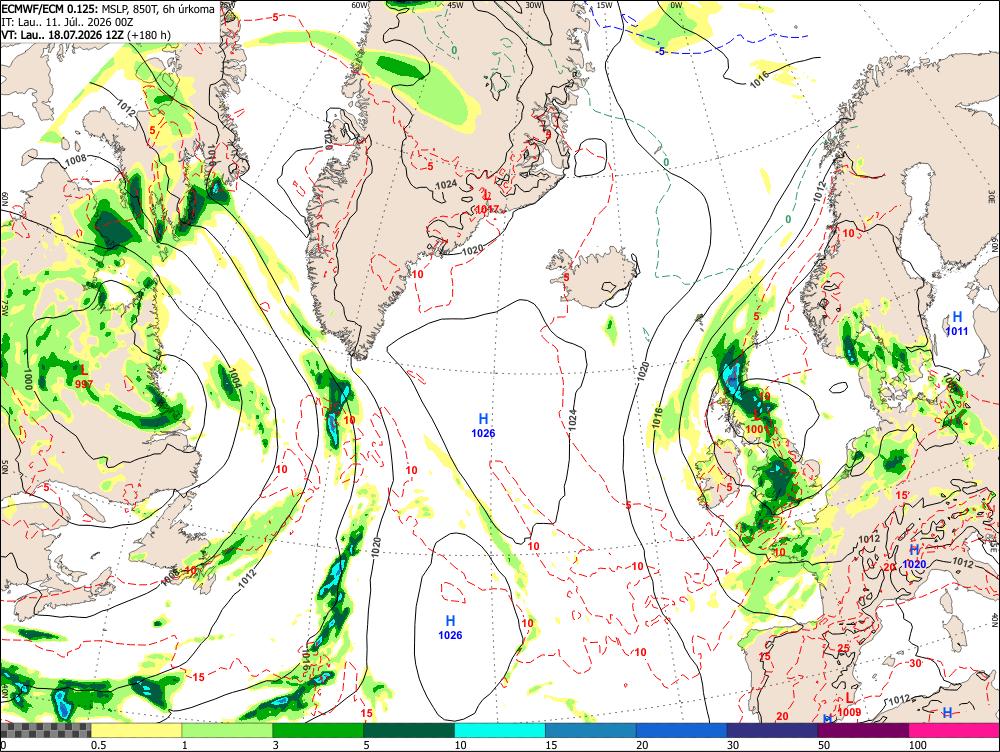Click the L 1001 low near Scotland
Screen dimensions: 1000x752
pyautogui.click(x=757, y=422)
